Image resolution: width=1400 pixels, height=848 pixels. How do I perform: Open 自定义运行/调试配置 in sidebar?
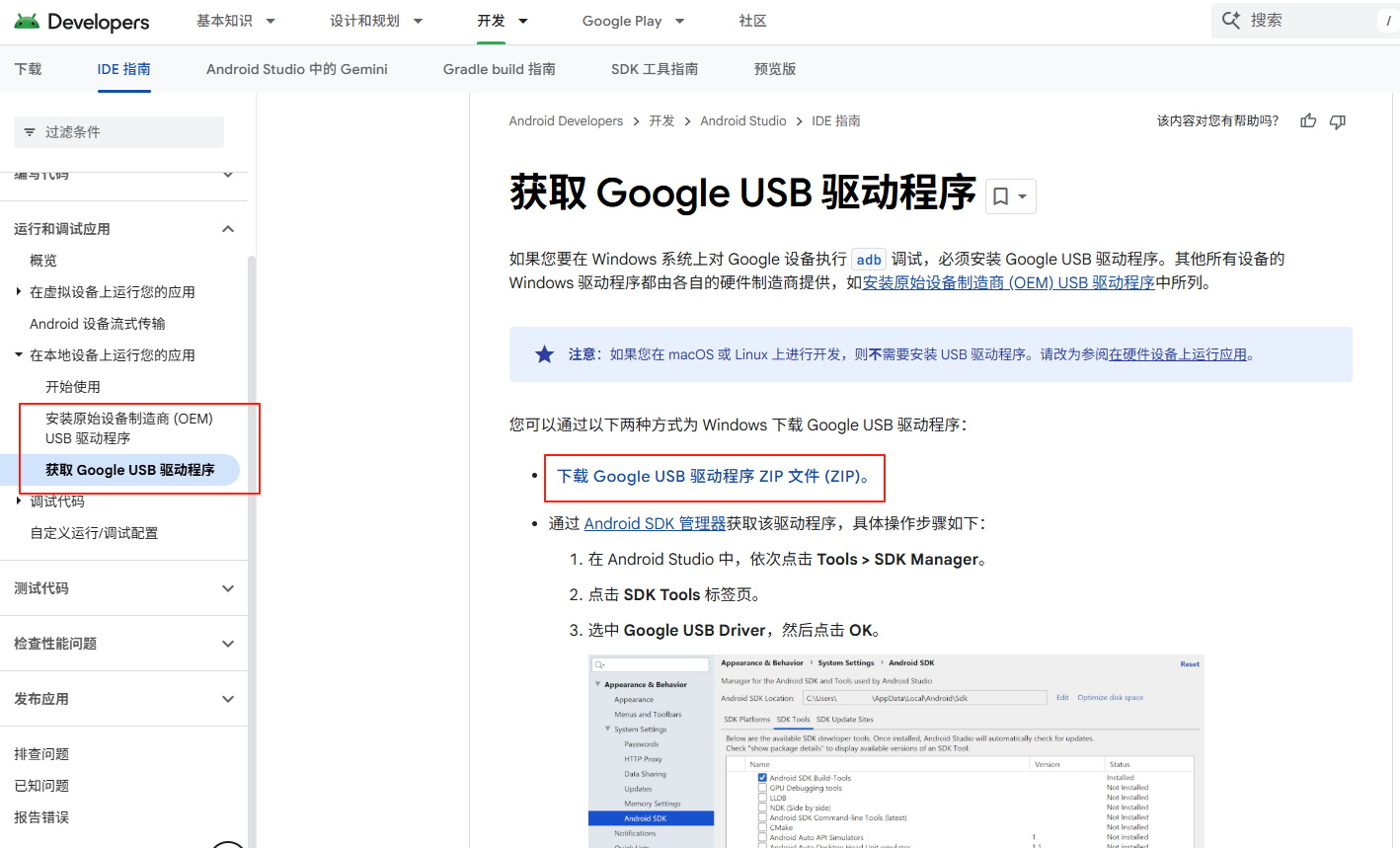click(94, 533)
